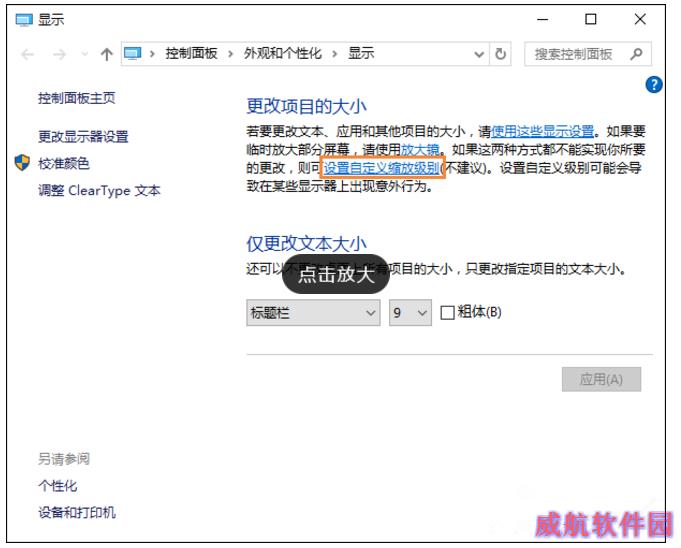The image size is (681, 548).
Task: Expand chevron after 外观和个性化 breadcrumb
Action: tap(334, 54)
